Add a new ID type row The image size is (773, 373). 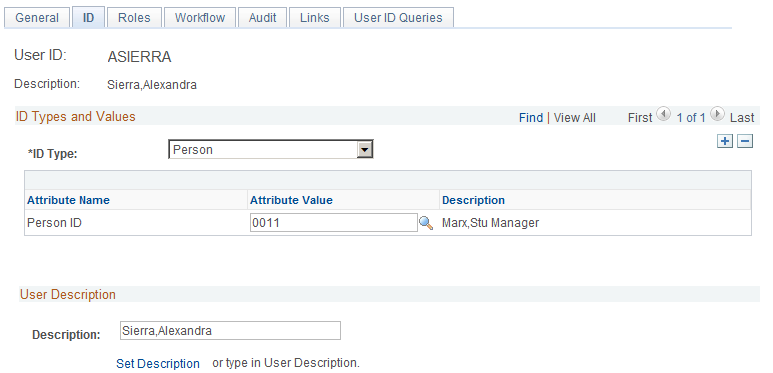pos(725,141)
